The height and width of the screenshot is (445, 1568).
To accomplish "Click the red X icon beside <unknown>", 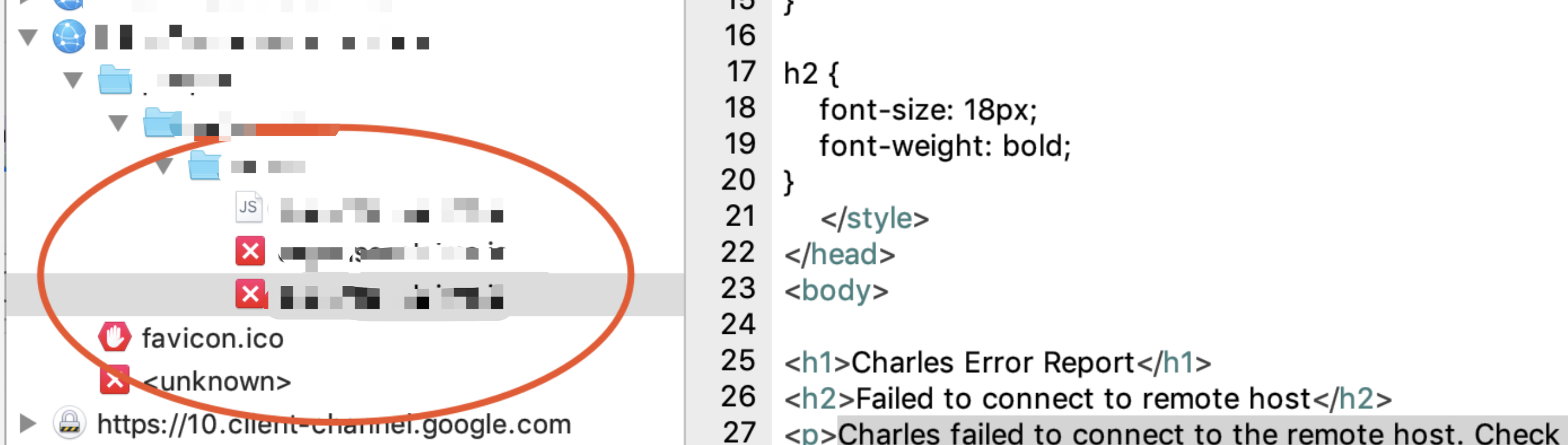I will pyautogui.click(x=114, y=380).
